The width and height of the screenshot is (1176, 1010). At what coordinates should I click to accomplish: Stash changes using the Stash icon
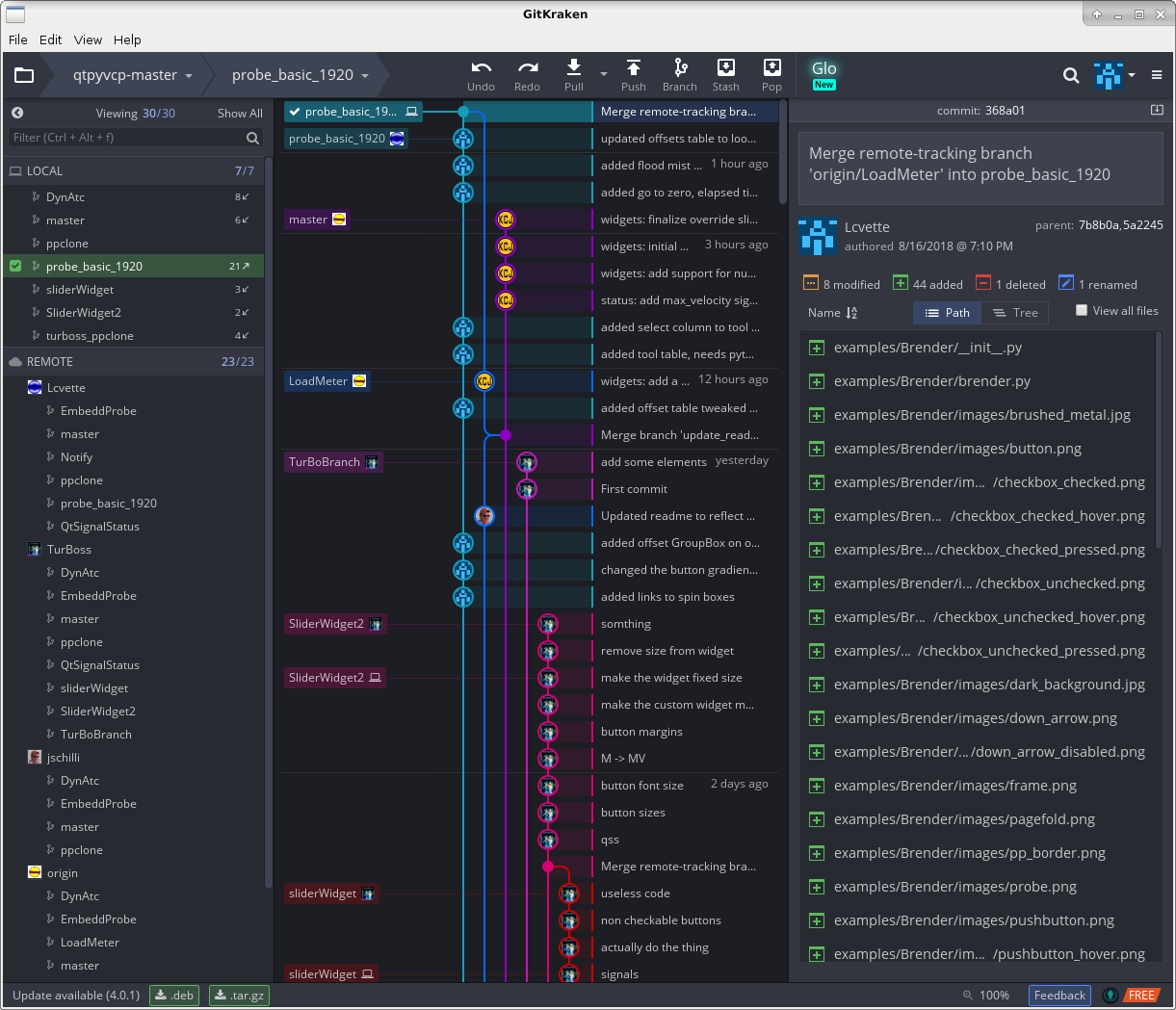click(x=726, y=75)
